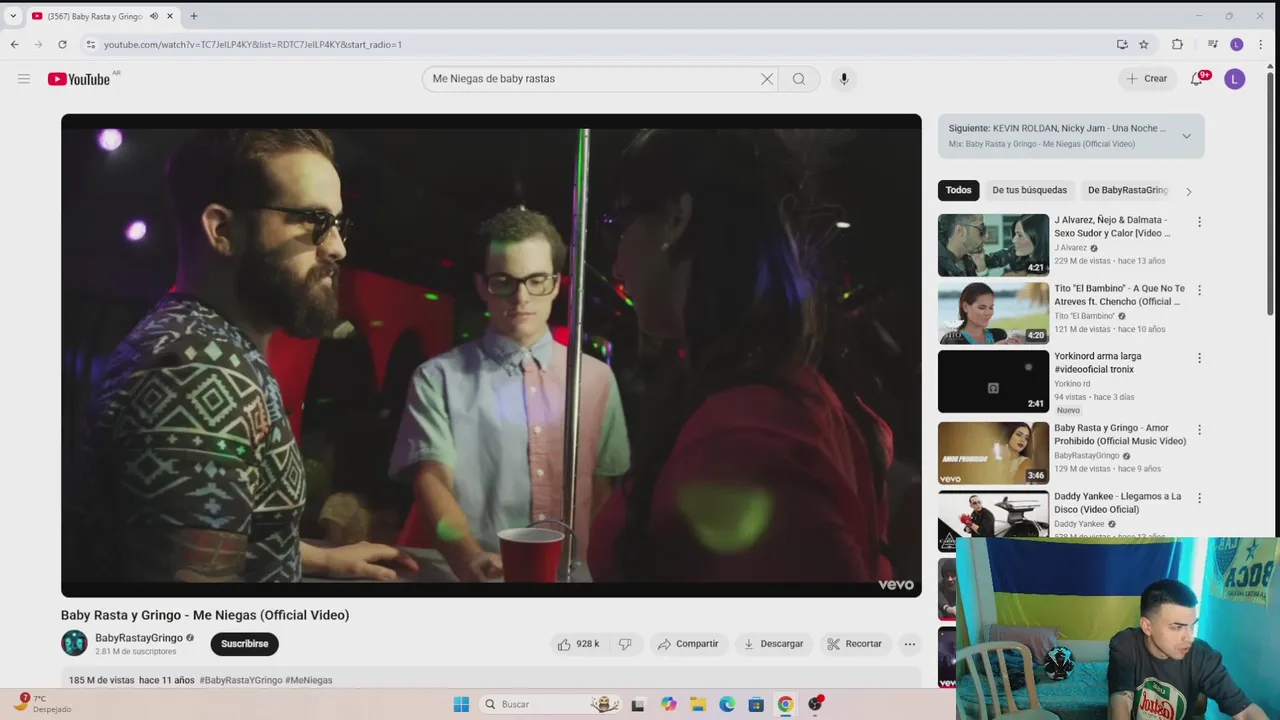The height and width of the screenshot is (720, 1280).
Task: Click the taskbar Buscar search box
Action: click(550, 704)
